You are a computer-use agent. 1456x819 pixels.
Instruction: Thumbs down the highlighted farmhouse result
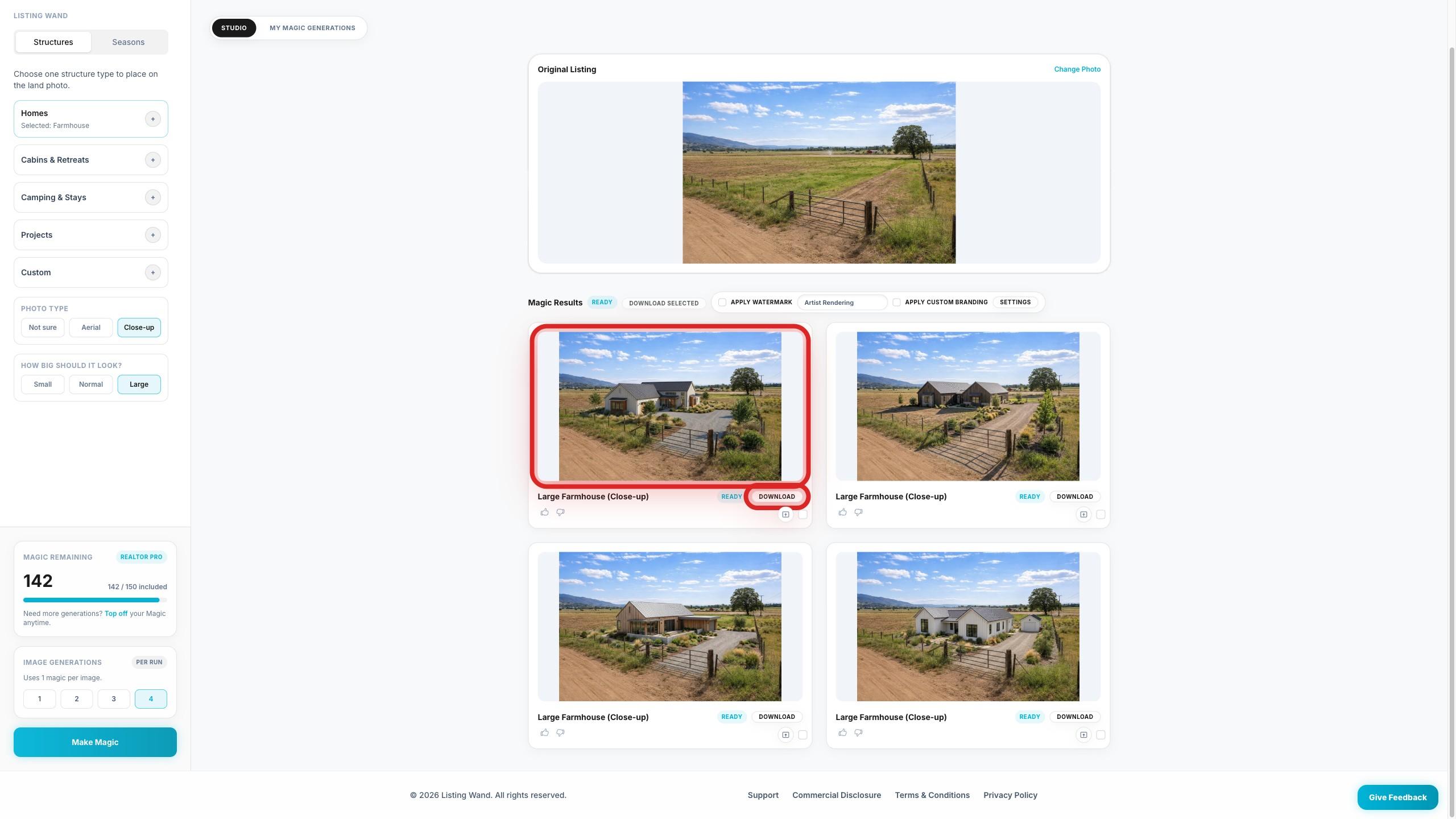coord(560,512)
